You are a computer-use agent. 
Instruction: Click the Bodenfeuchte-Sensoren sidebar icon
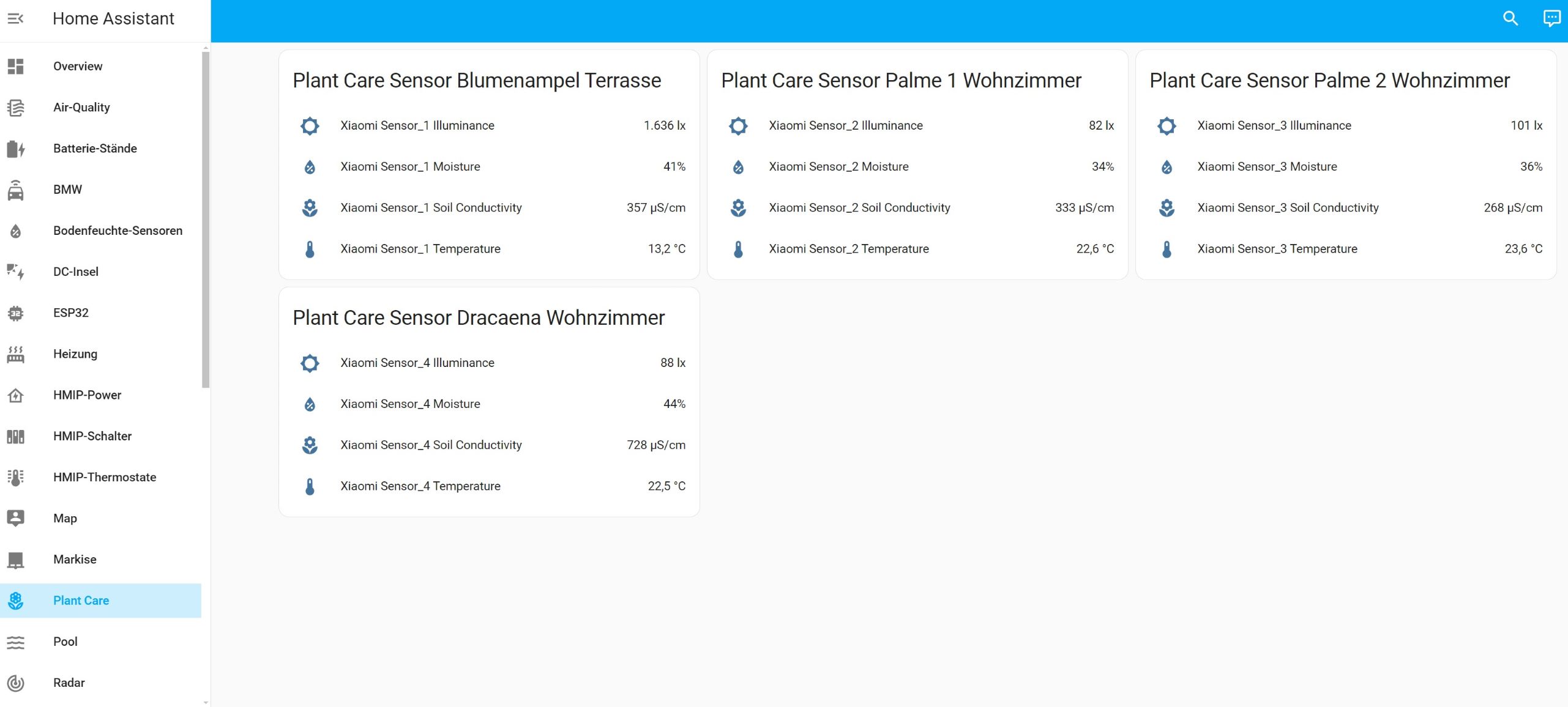click(x=15, y=230)
